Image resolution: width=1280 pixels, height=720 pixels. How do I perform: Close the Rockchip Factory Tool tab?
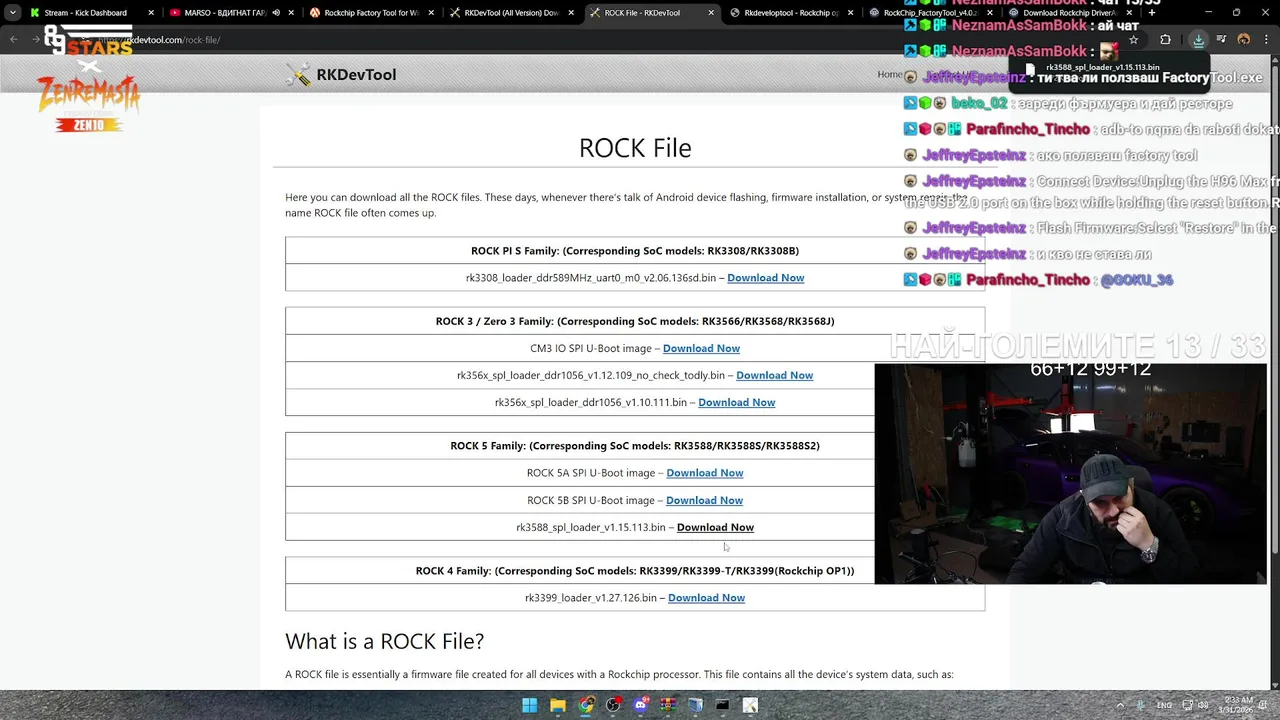click(x=432, y=13)
